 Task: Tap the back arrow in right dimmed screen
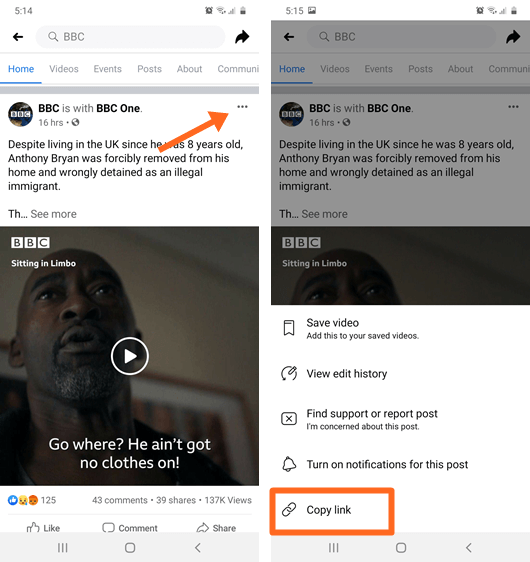pos(289,37)
